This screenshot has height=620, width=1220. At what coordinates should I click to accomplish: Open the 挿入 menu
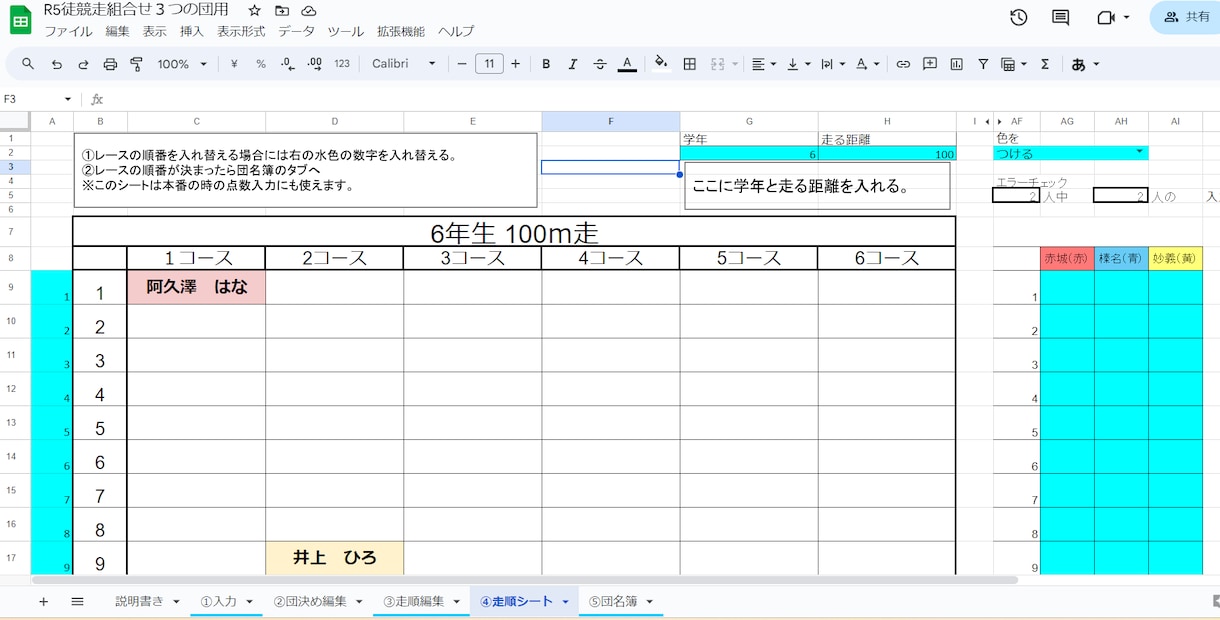[x=192, y=32]
